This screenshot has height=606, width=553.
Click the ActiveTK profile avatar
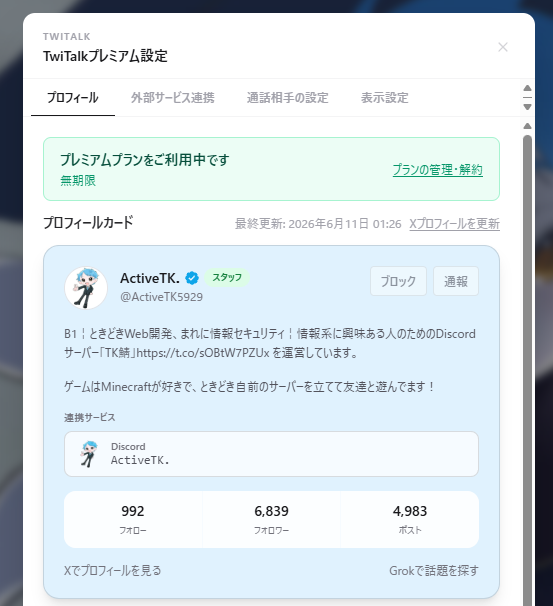(x=86, y=288)
